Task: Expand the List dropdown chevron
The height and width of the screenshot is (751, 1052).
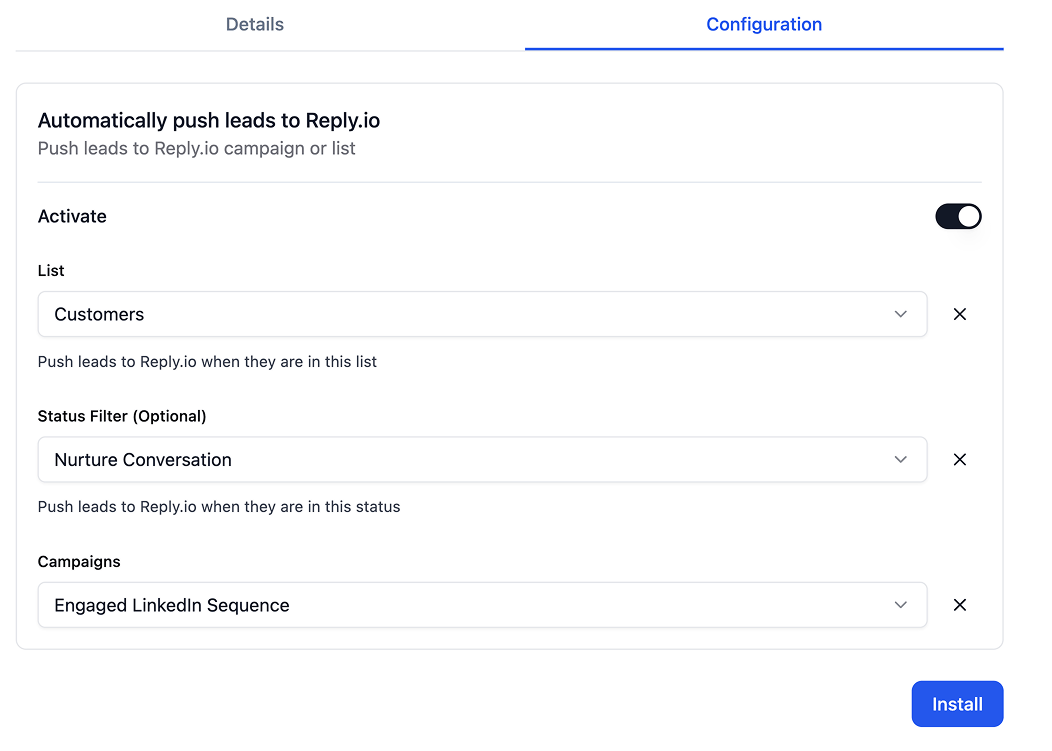Action: pos(900,314)
